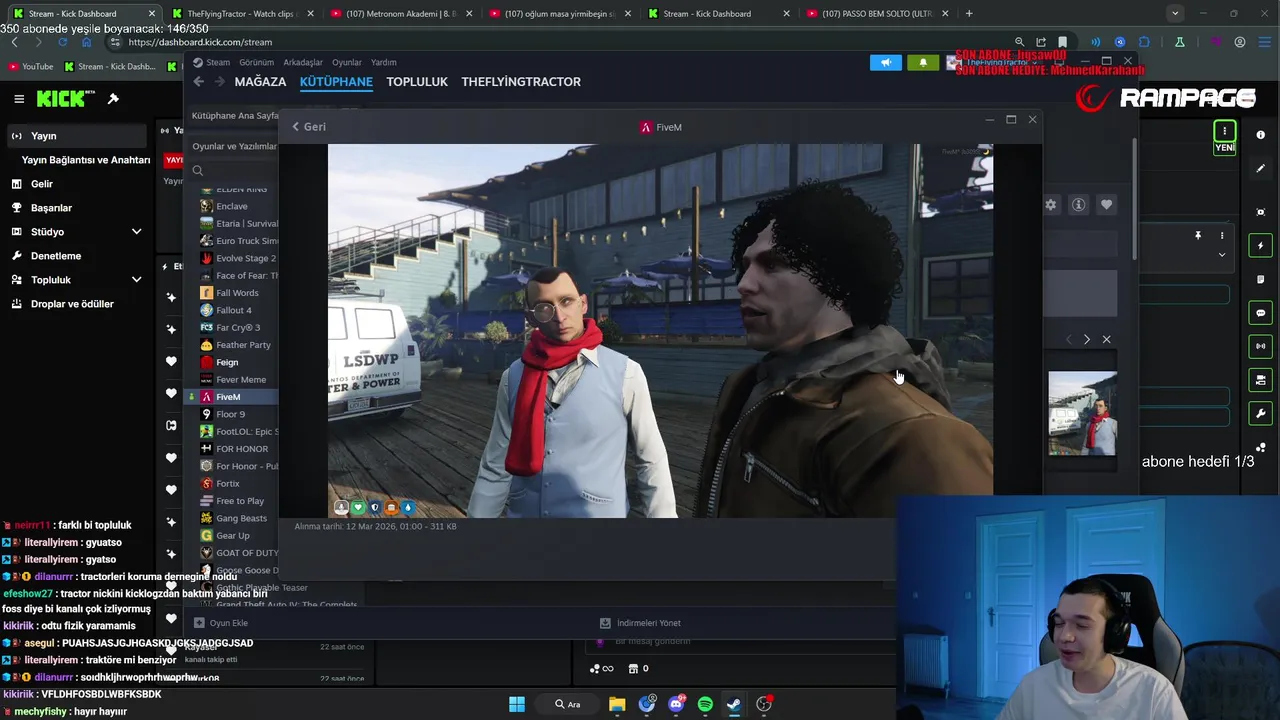Open Yayın Bağlantısı ve Anahtarı page
Image resolution: width=1280 pixels, height=720 pixels.
[86, 160]
